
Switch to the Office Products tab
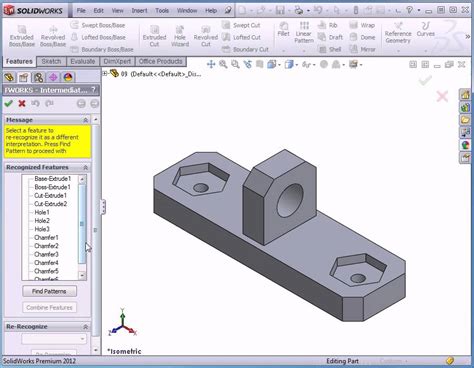click(x=161, y=61)
